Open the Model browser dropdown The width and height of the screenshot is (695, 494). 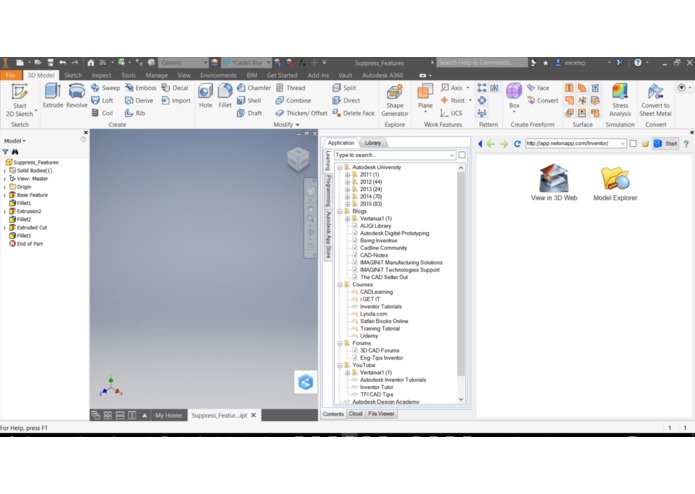15,141
